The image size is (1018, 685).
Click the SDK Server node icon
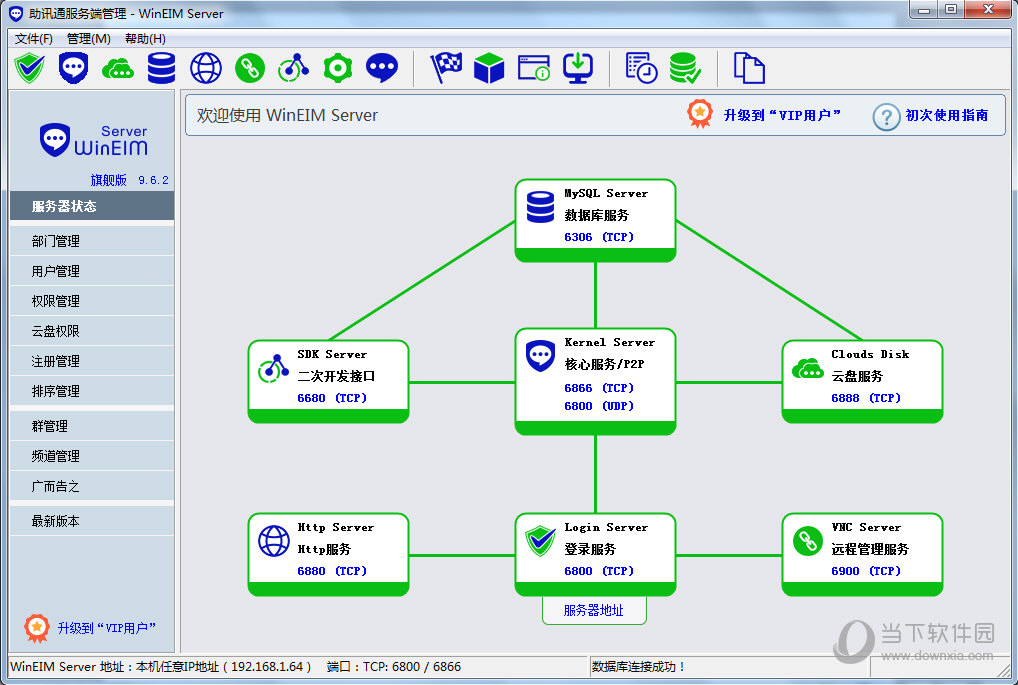[274, 369]
